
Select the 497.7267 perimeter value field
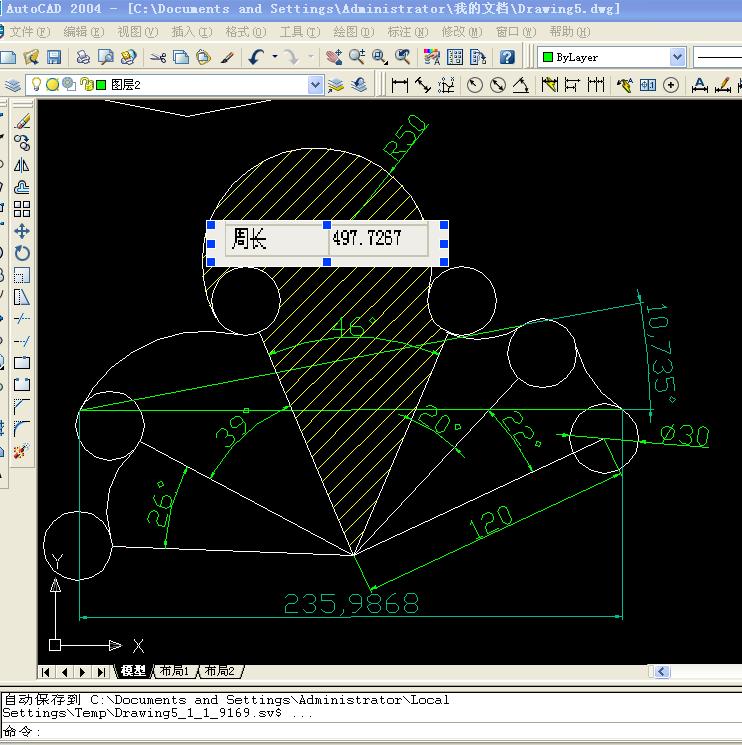pos(378,238)
